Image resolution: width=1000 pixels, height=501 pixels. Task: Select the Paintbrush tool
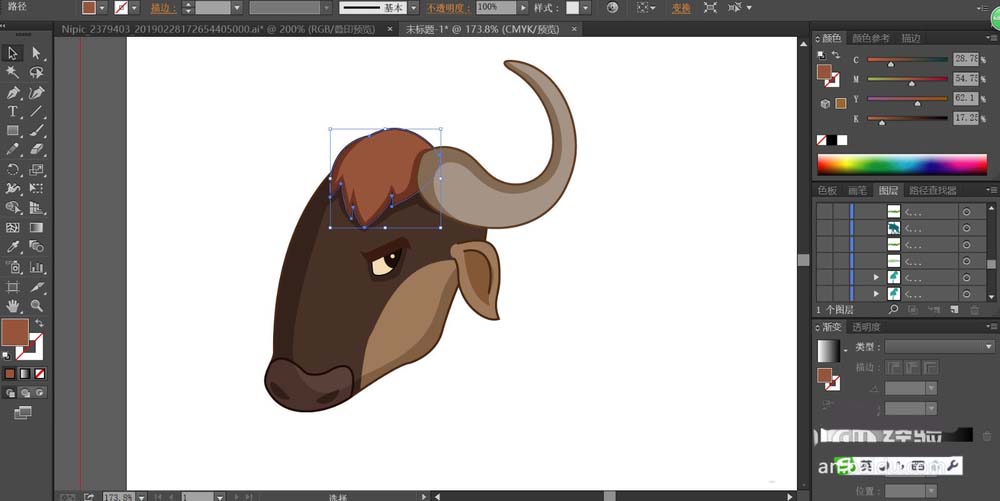(x=36, y=130)
